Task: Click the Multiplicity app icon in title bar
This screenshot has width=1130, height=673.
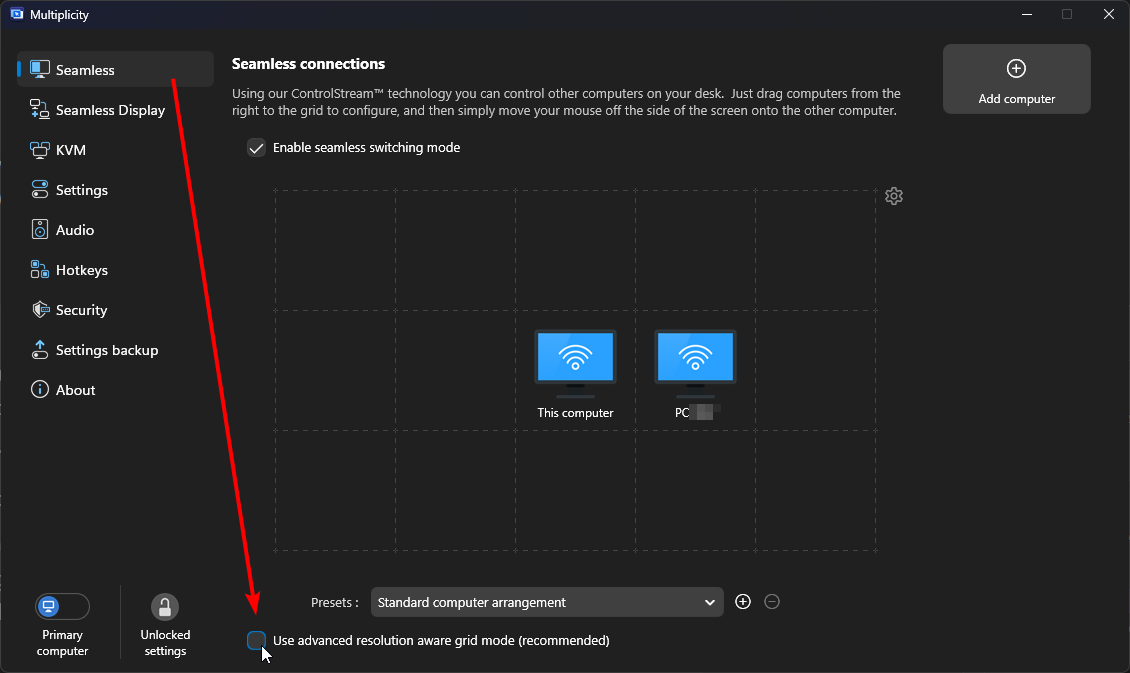Action: [17, 14]
